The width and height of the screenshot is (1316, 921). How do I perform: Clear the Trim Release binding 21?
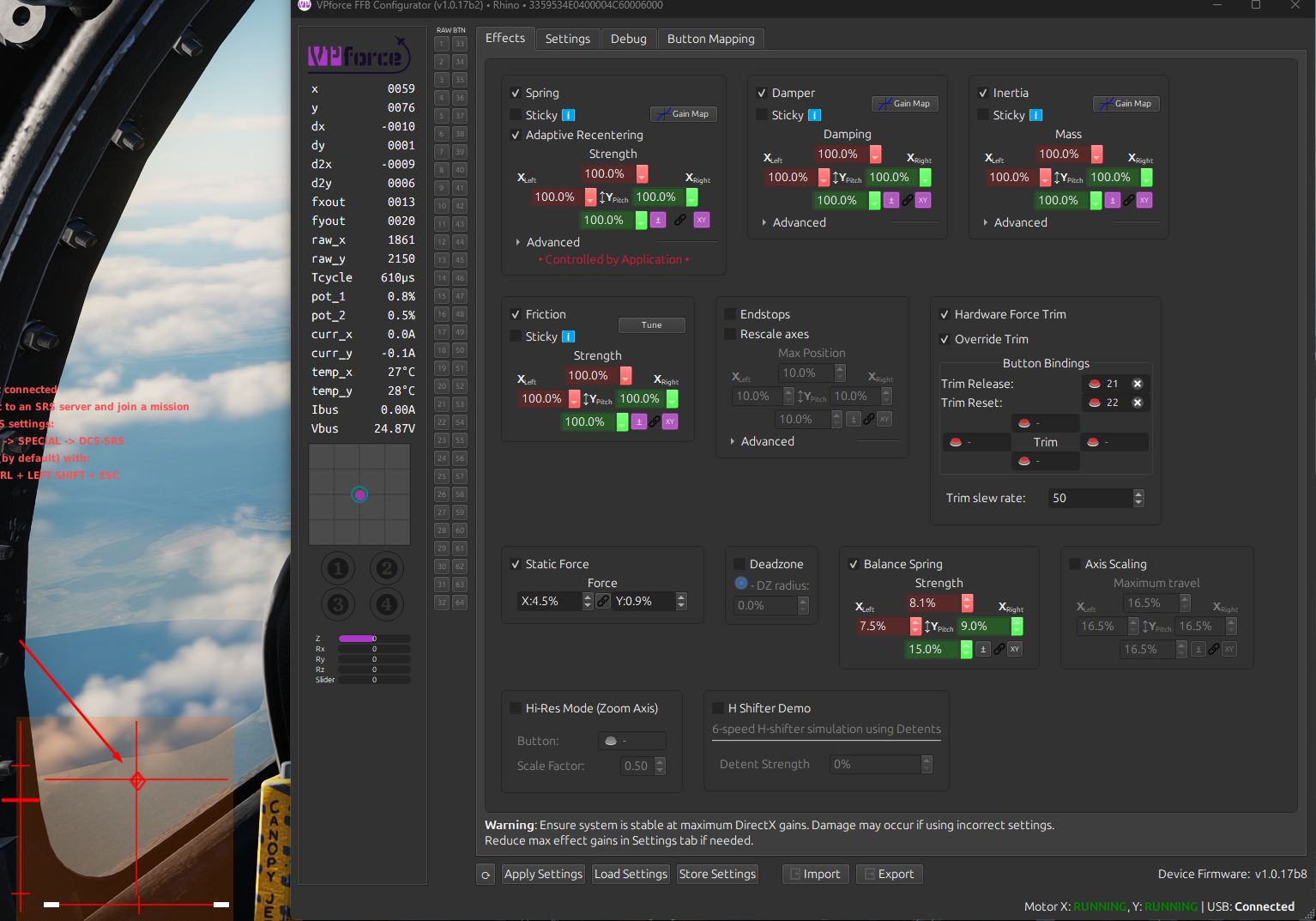[1138, 384]
